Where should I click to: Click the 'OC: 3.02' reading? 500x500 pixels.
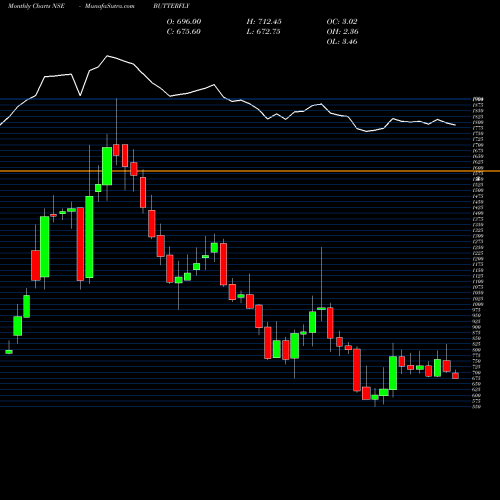[x=342, y=22]
